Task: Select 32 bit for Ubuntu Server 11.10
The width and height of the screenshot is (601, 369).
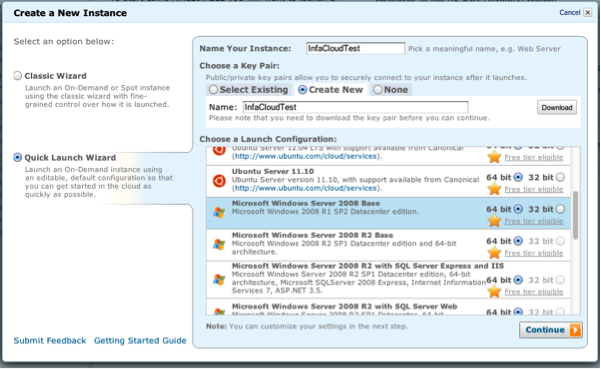Action: coord(560,177)
